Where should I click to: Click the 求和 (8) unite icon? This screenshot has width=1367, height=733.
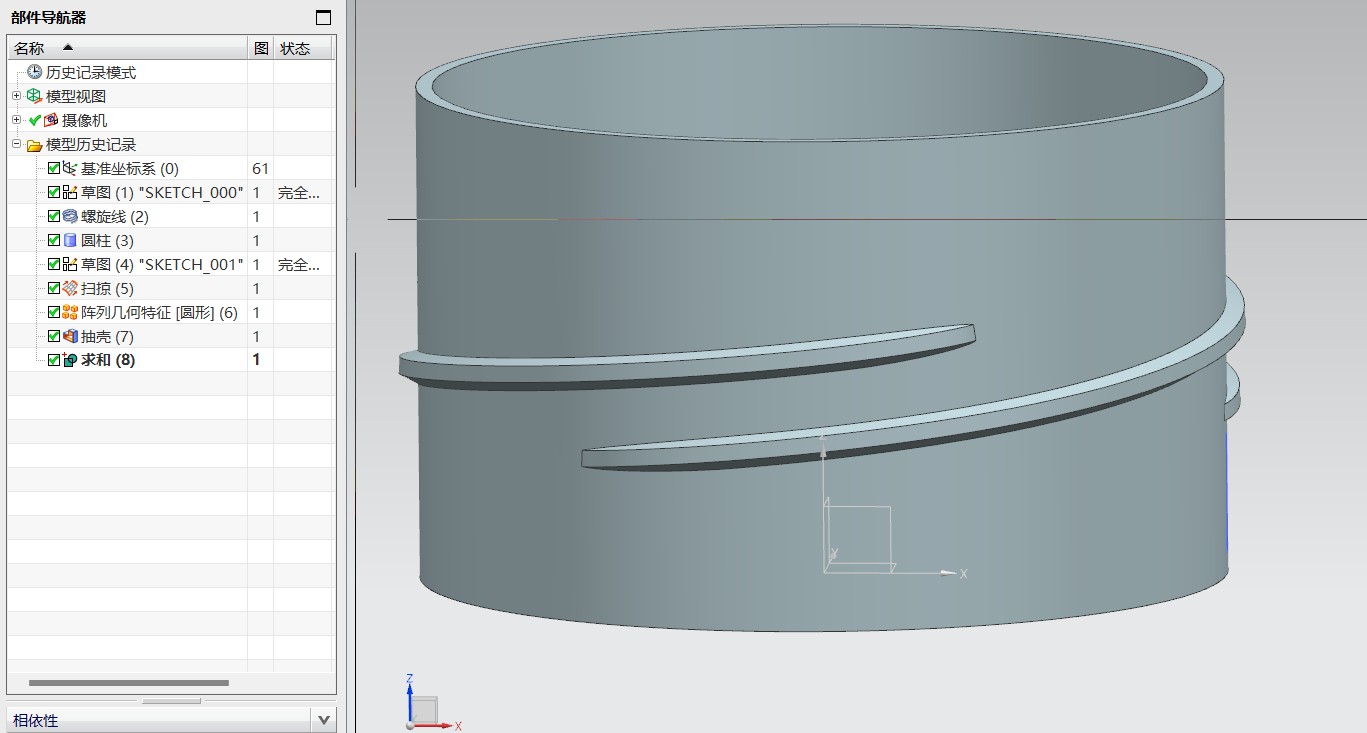[x=70, y=360]
